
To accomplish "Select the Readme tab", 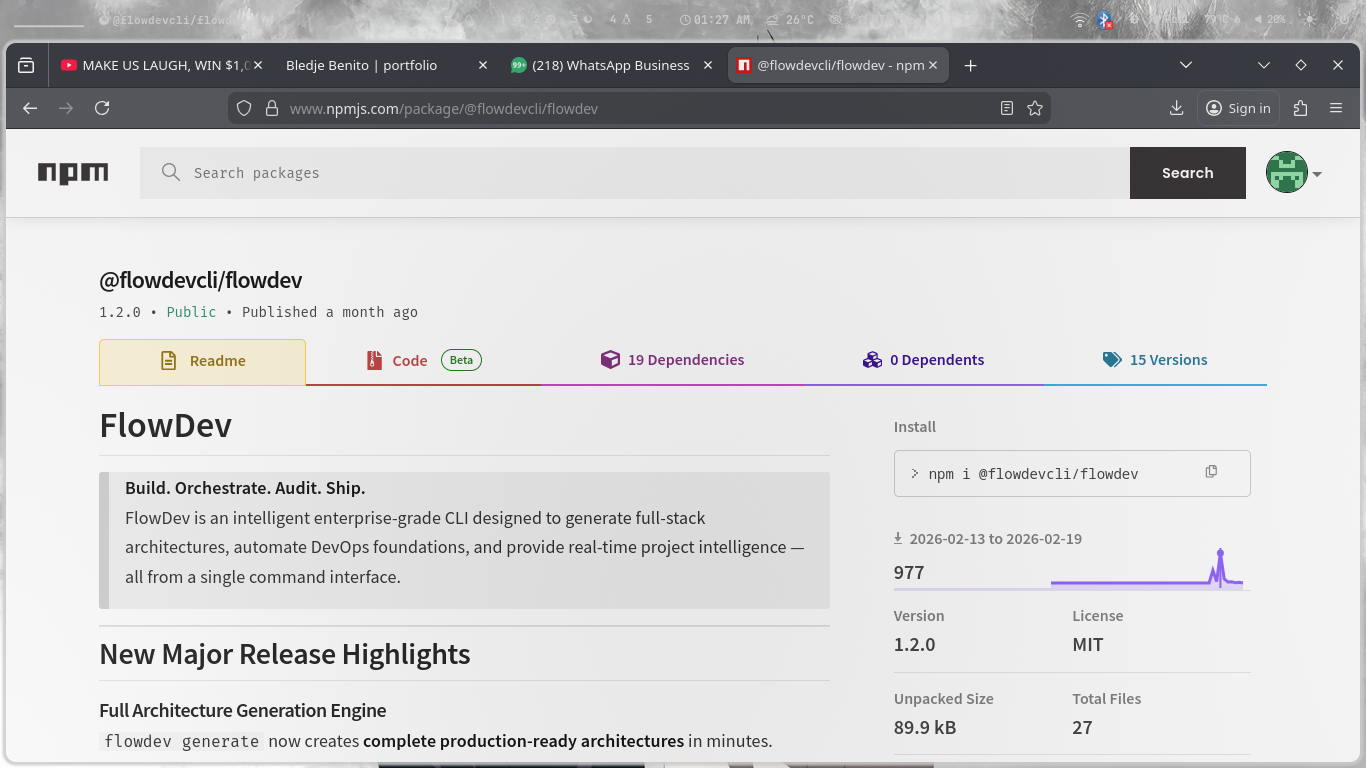I will coord(202,361).
